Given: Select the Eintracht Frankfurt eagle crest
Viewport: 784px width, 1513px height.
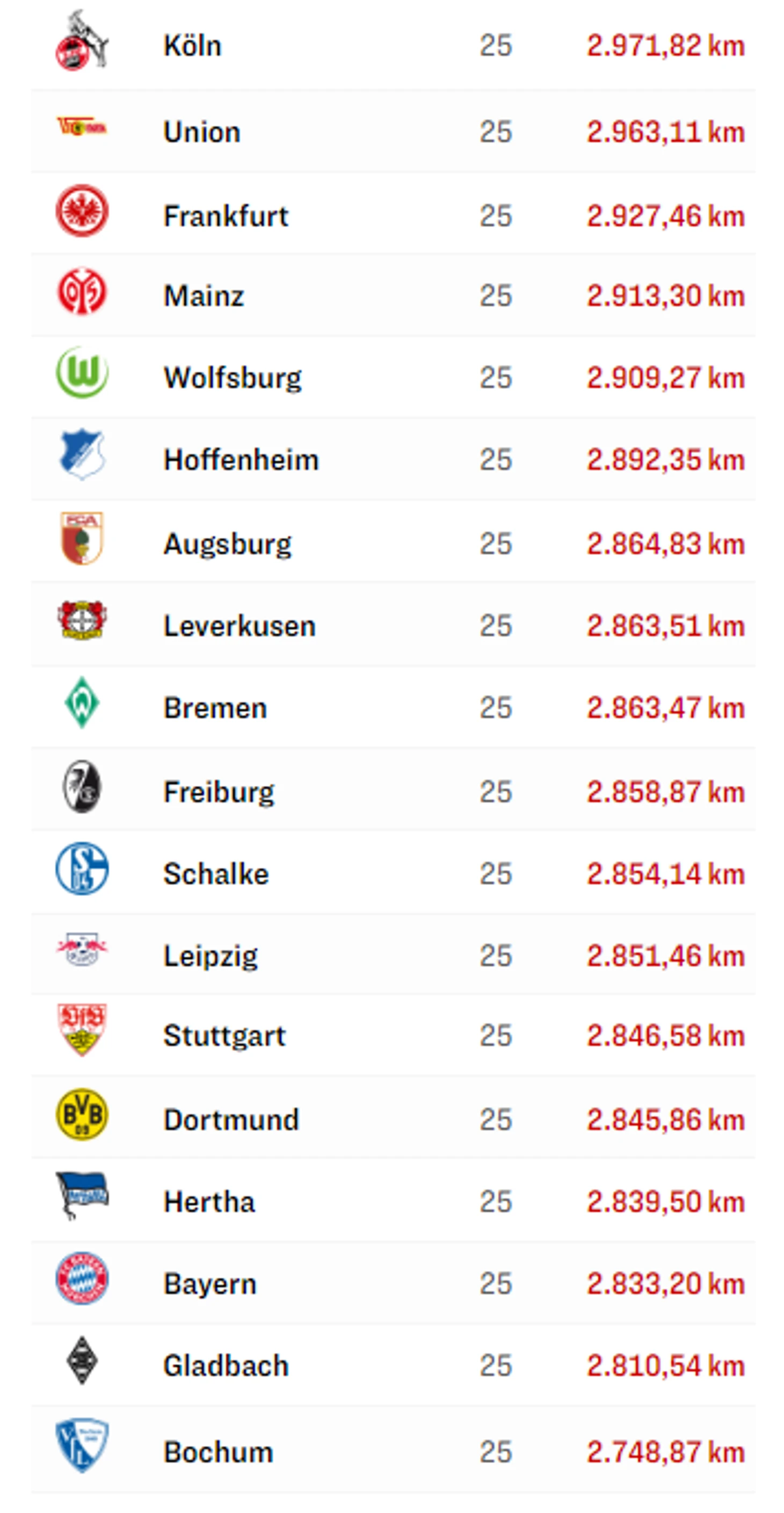Looking at the screenshot, I should point(82,211).
